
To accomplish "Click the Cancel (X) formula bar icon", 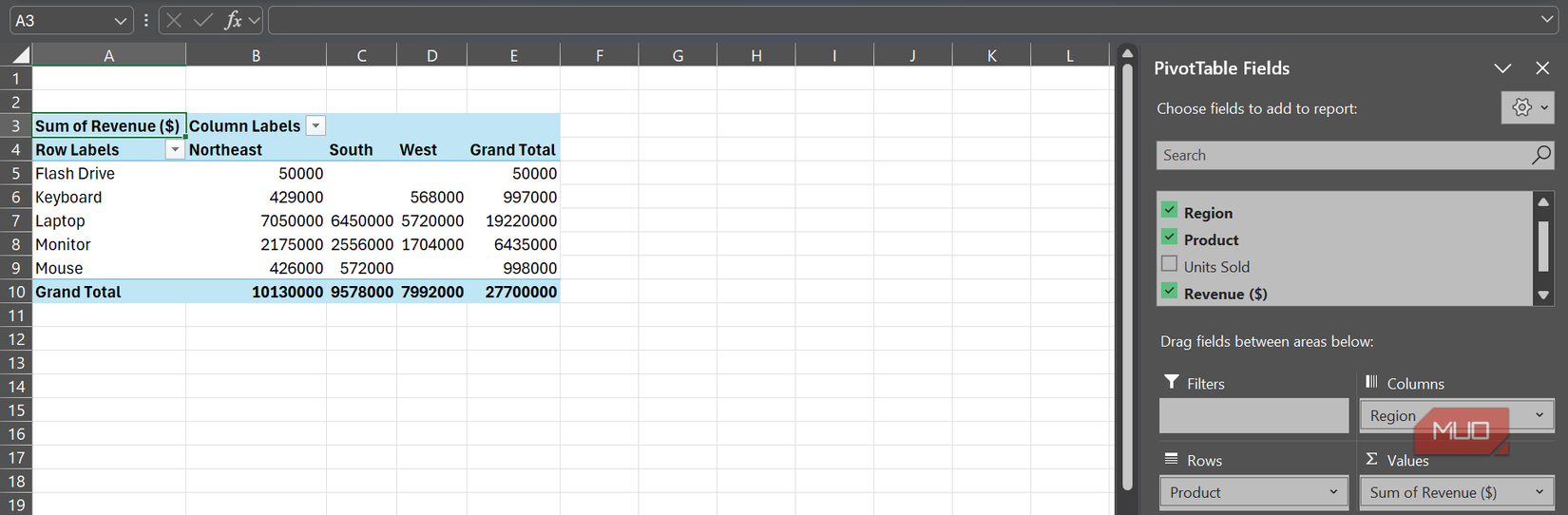I will (x=173, y=20).
